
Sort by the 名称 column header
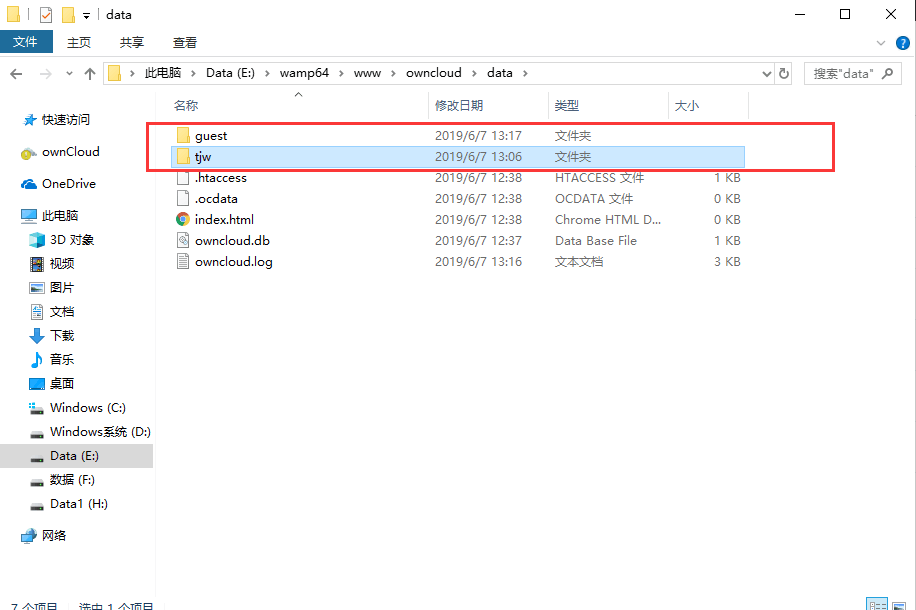(x=299, y=106)
